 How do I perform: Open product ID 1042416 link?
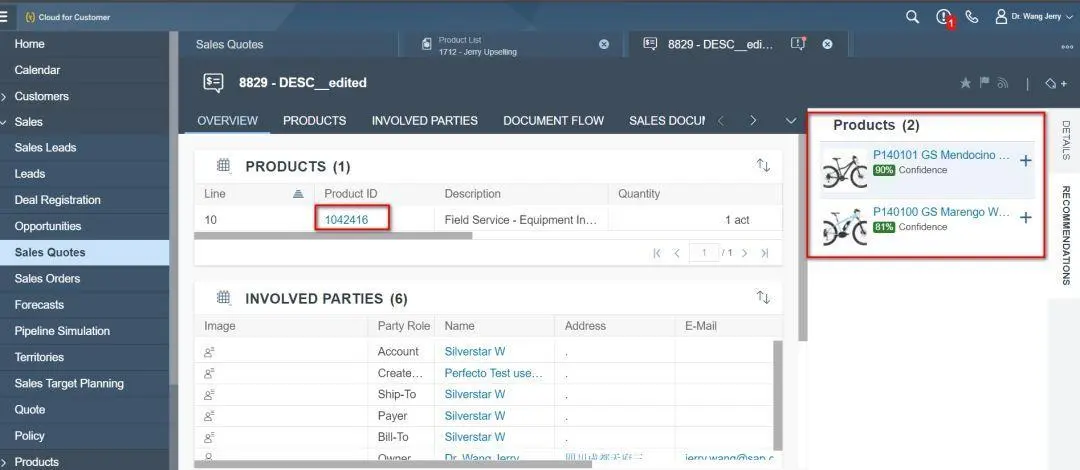tap(346, 220)
